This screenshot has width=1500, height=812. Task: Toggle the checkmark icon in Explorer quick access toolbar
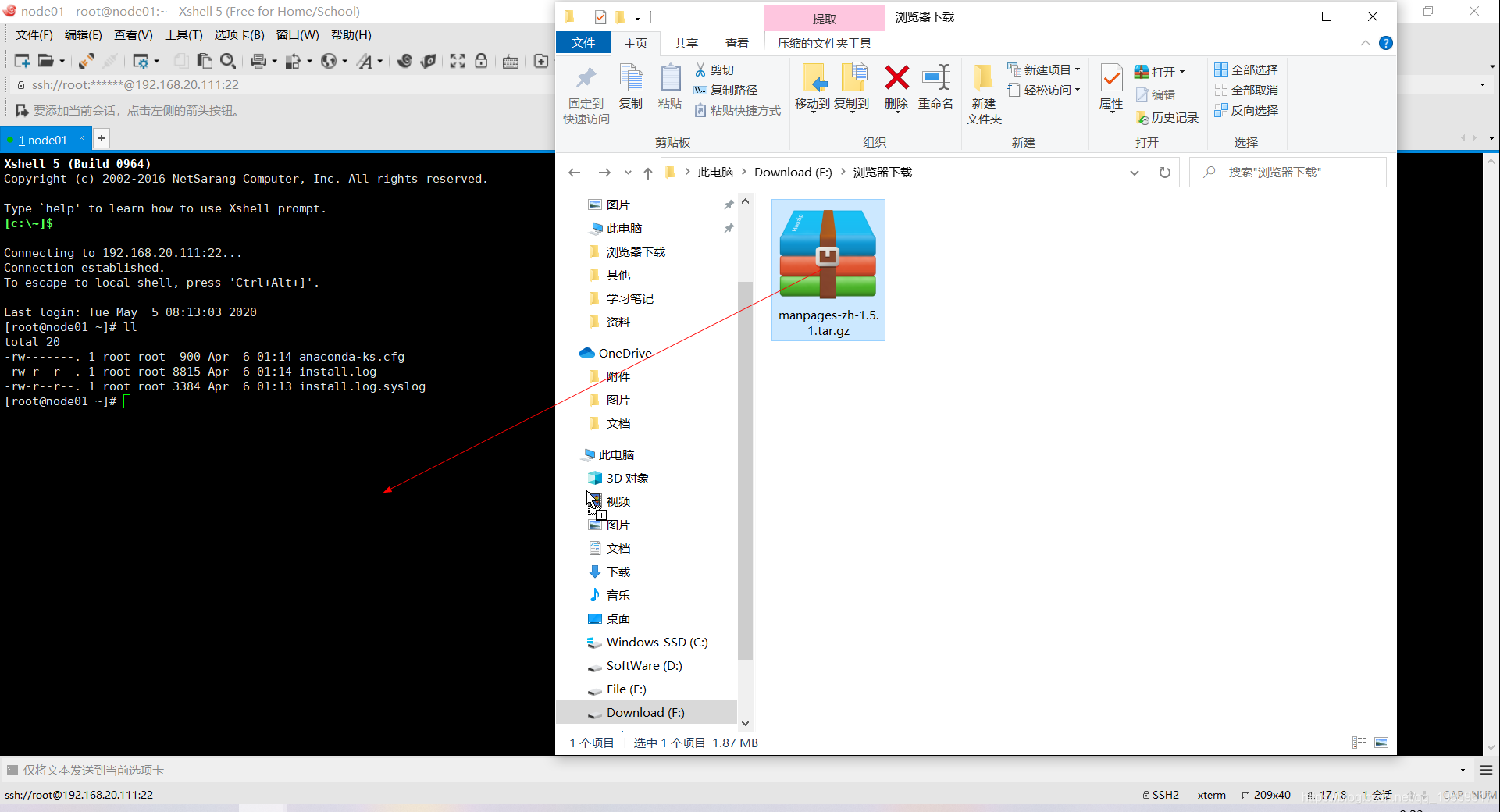pos(600,16)
